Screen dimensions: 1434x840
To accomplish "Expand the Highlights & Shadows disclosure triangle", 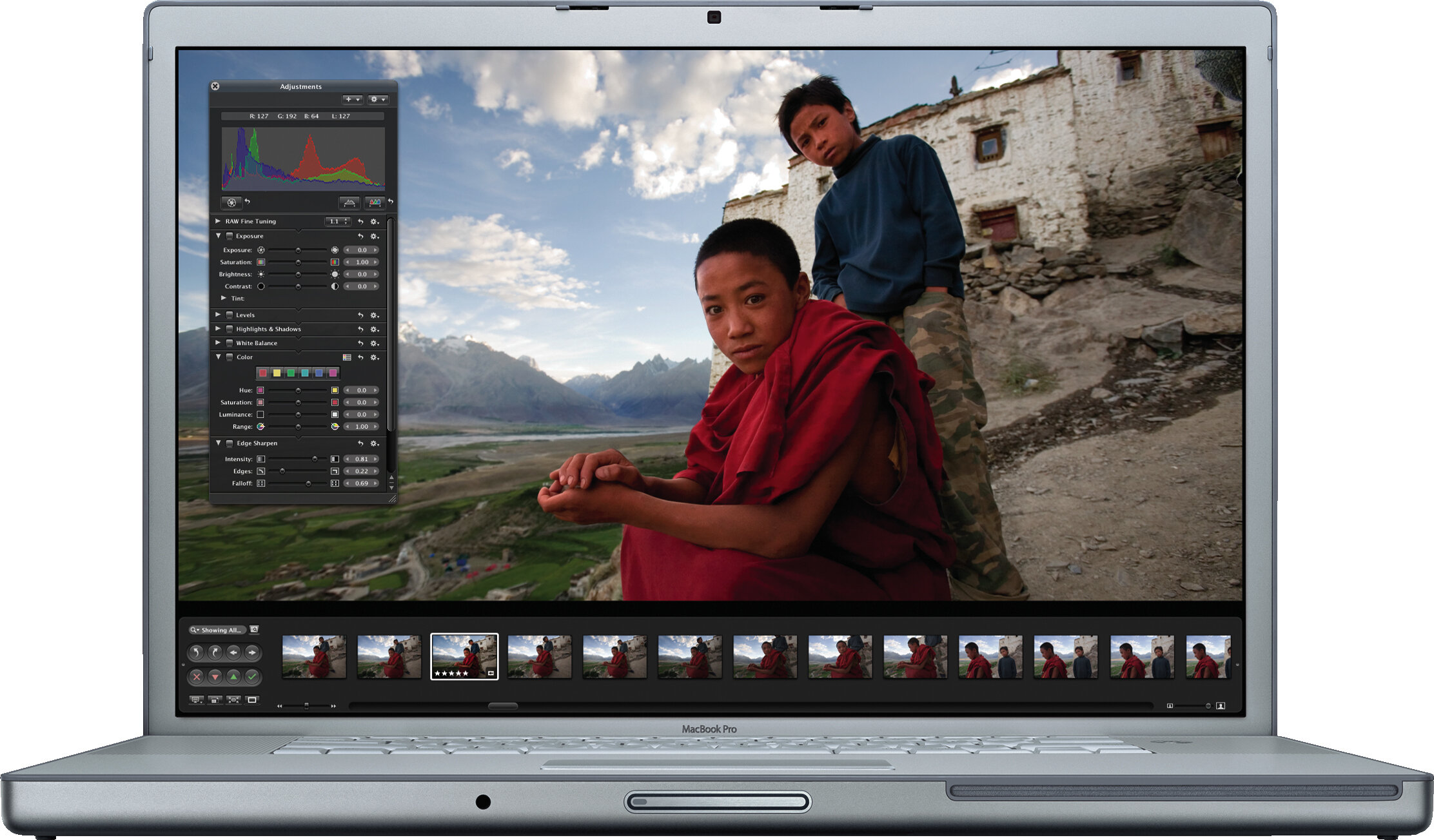I will point(218,329).
